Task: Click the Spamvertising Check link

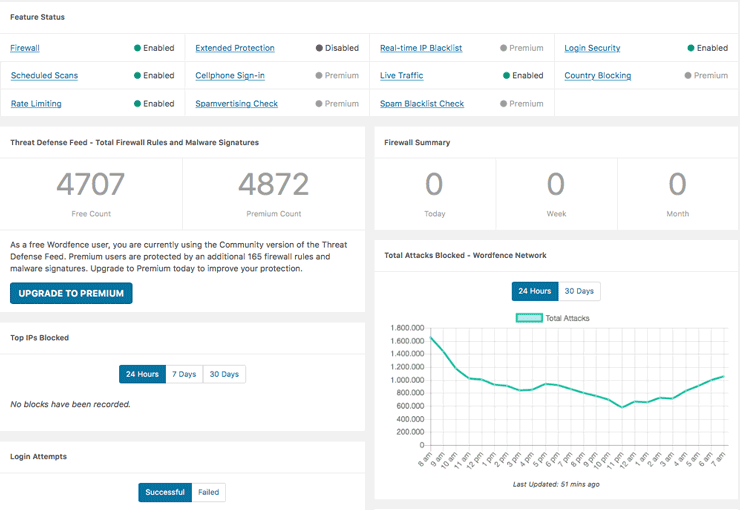Action: click(x=237, y=104)
